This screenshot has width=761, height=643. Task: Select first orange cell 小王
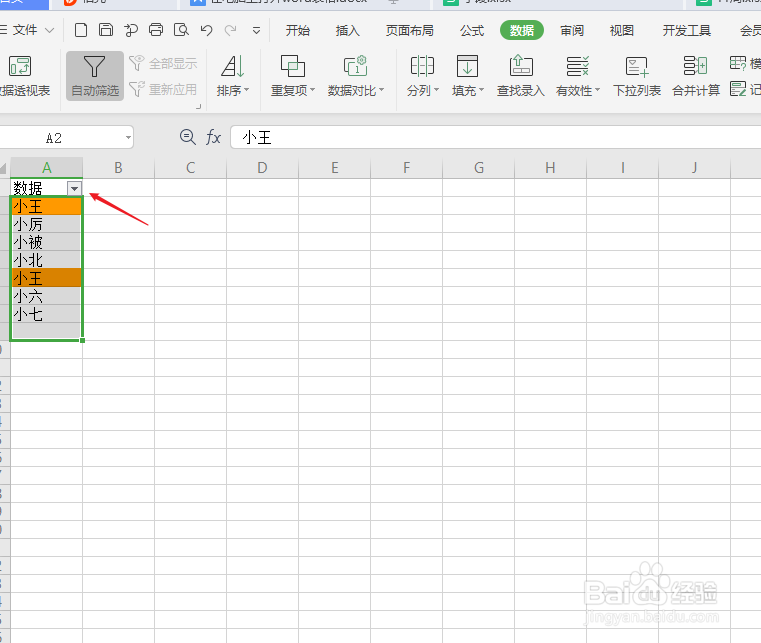(47, 206)
